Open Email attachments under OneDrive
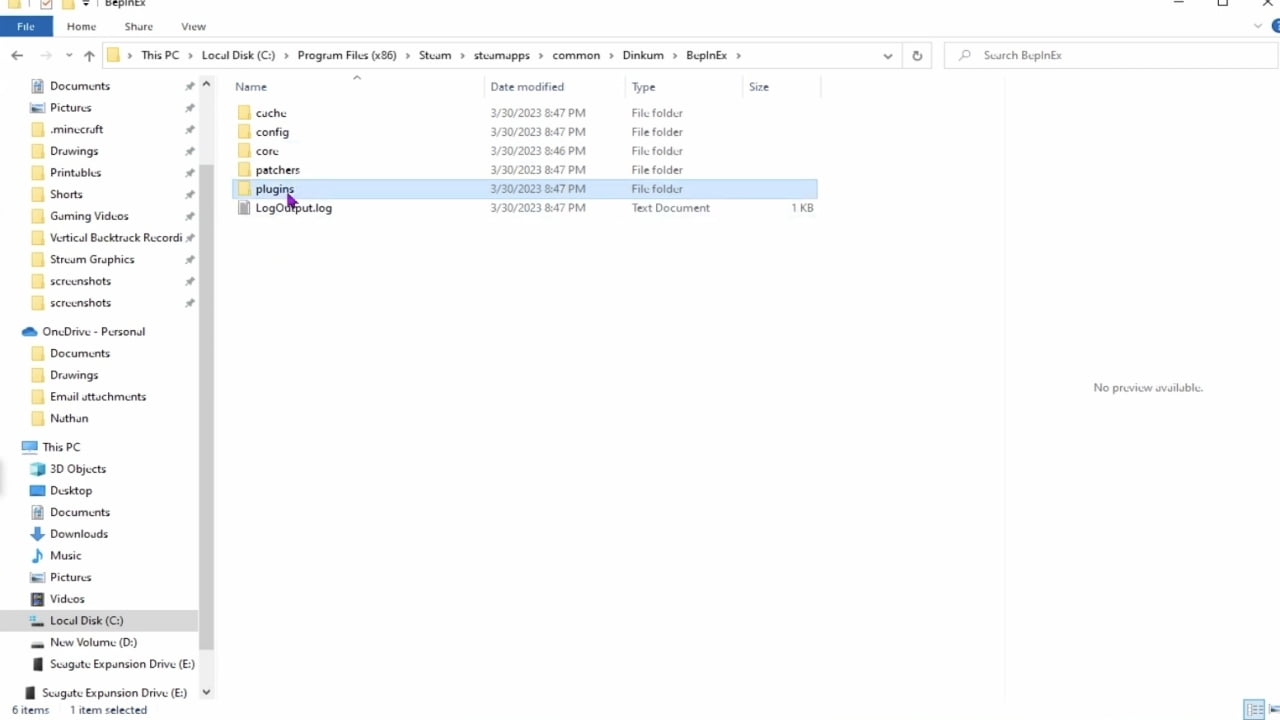 coord(98,397)
